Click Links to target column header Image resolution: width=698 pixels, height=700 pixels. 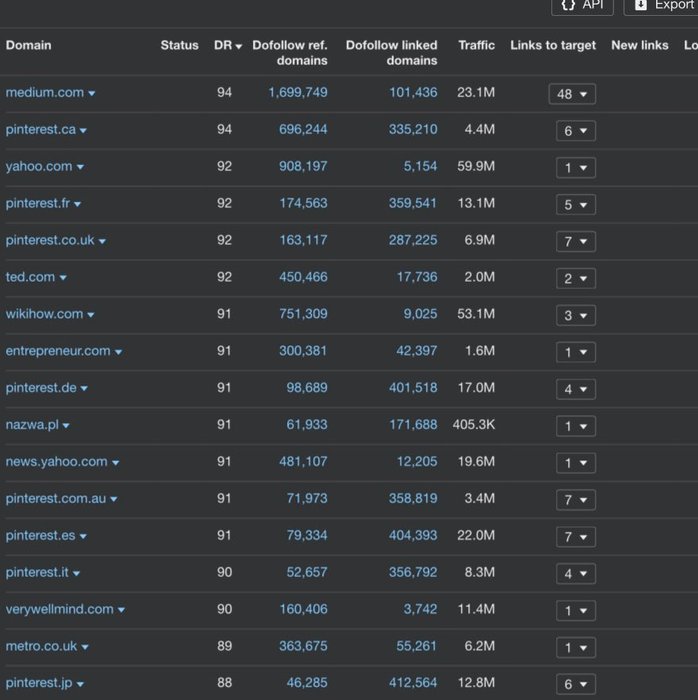[x=552, y=46]
